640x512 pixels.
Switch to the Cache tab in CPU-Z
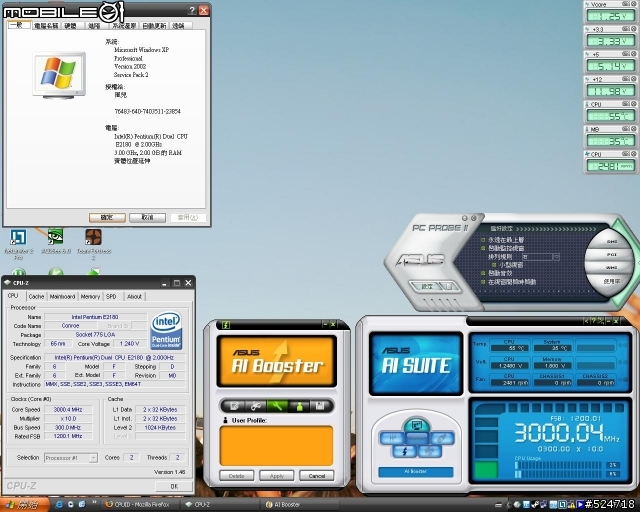[x=36, y=296]
